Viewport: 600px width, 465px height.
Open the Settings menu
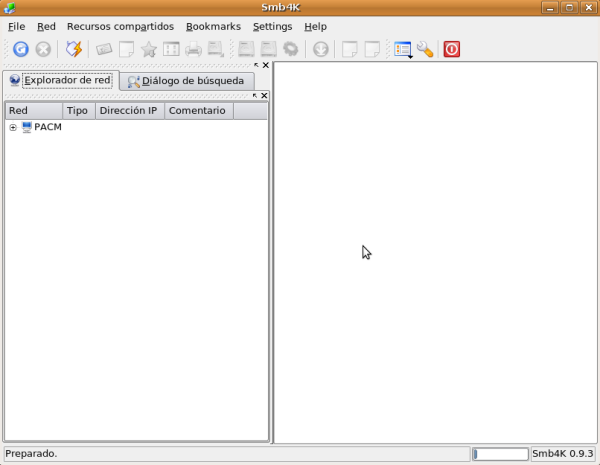(272, 26)
